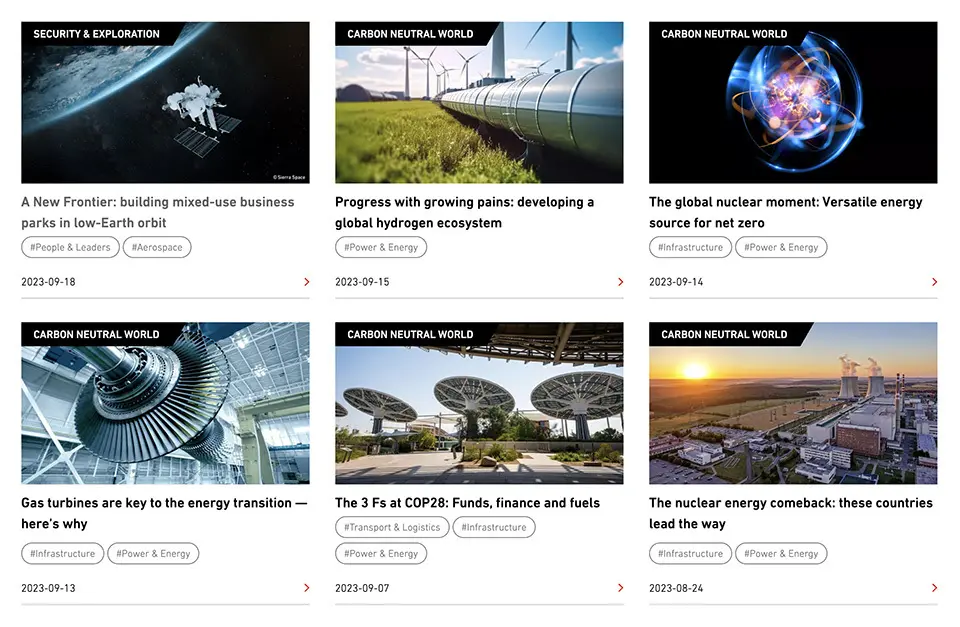Screen dimensions: 960x627
Task: Open the nuclear plant sunset photo
Action: click(793, 404)
